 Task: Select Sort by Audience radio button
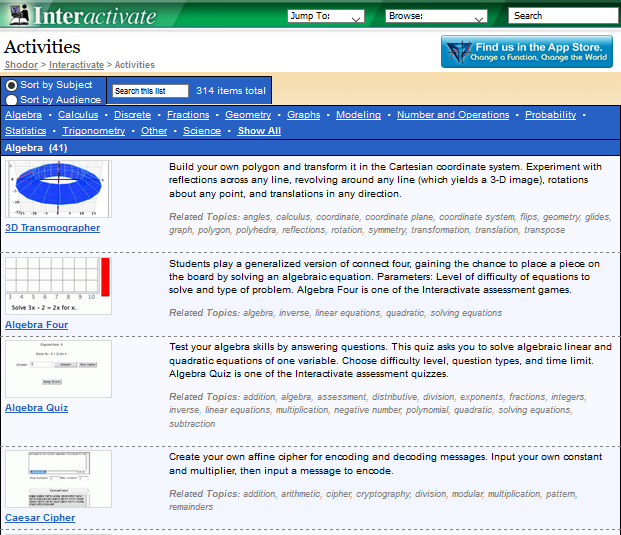tap(11, 100)
